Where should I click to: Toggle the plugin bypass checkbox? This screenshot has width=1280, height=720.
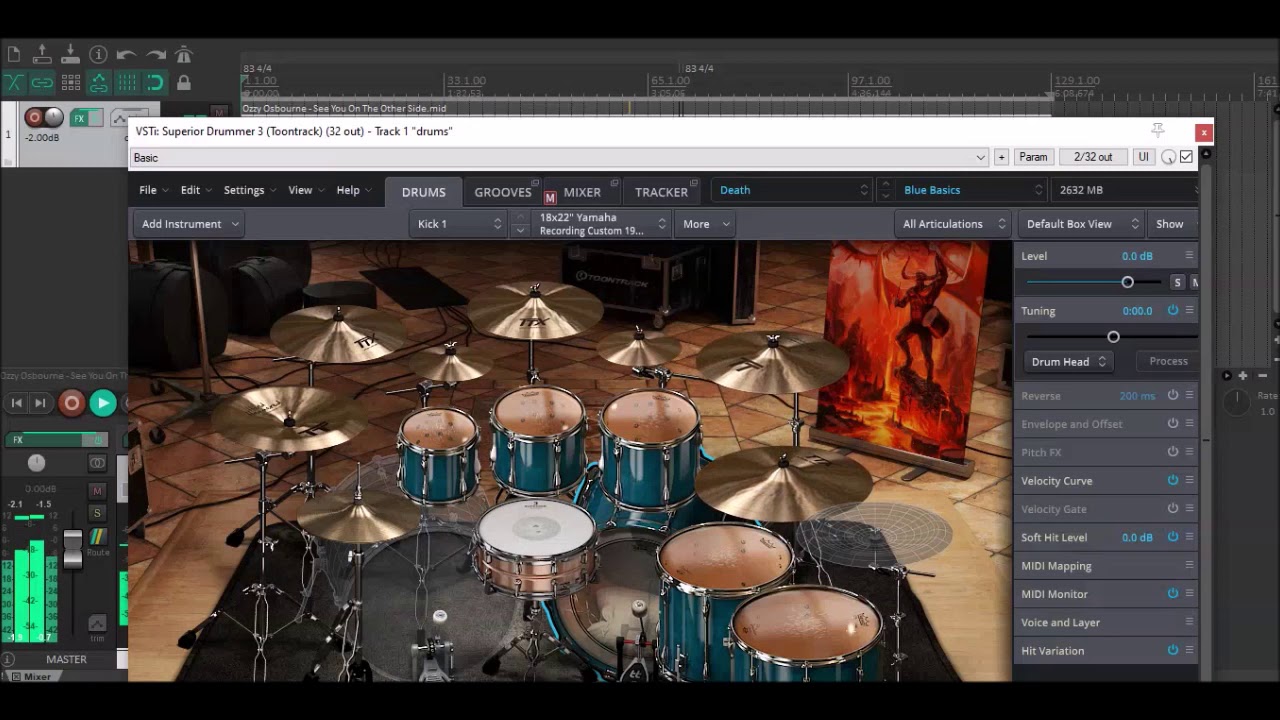[x=1186, y=157]
